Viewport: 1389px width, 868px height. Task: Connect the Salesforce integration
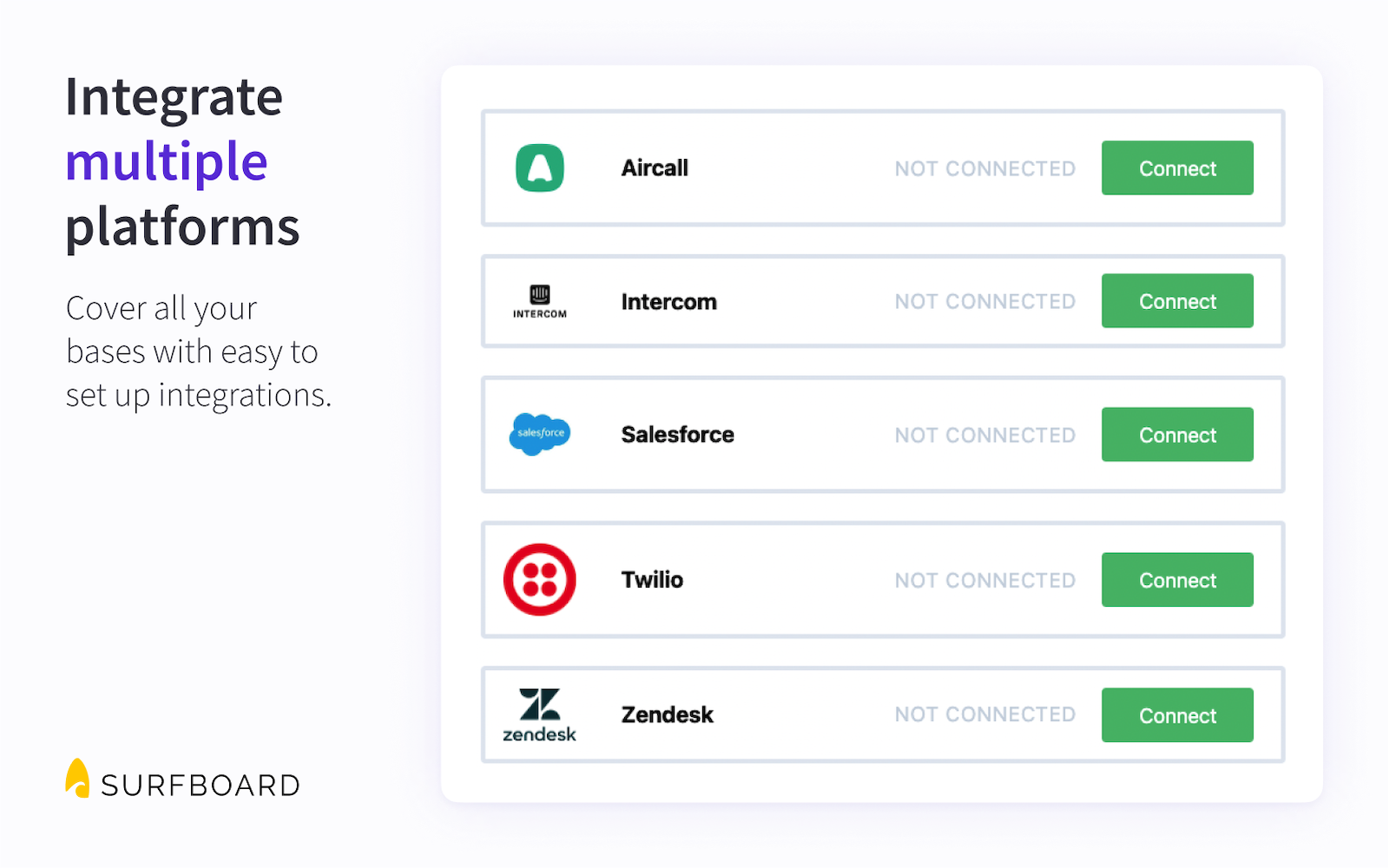[x=1177, y=434]
